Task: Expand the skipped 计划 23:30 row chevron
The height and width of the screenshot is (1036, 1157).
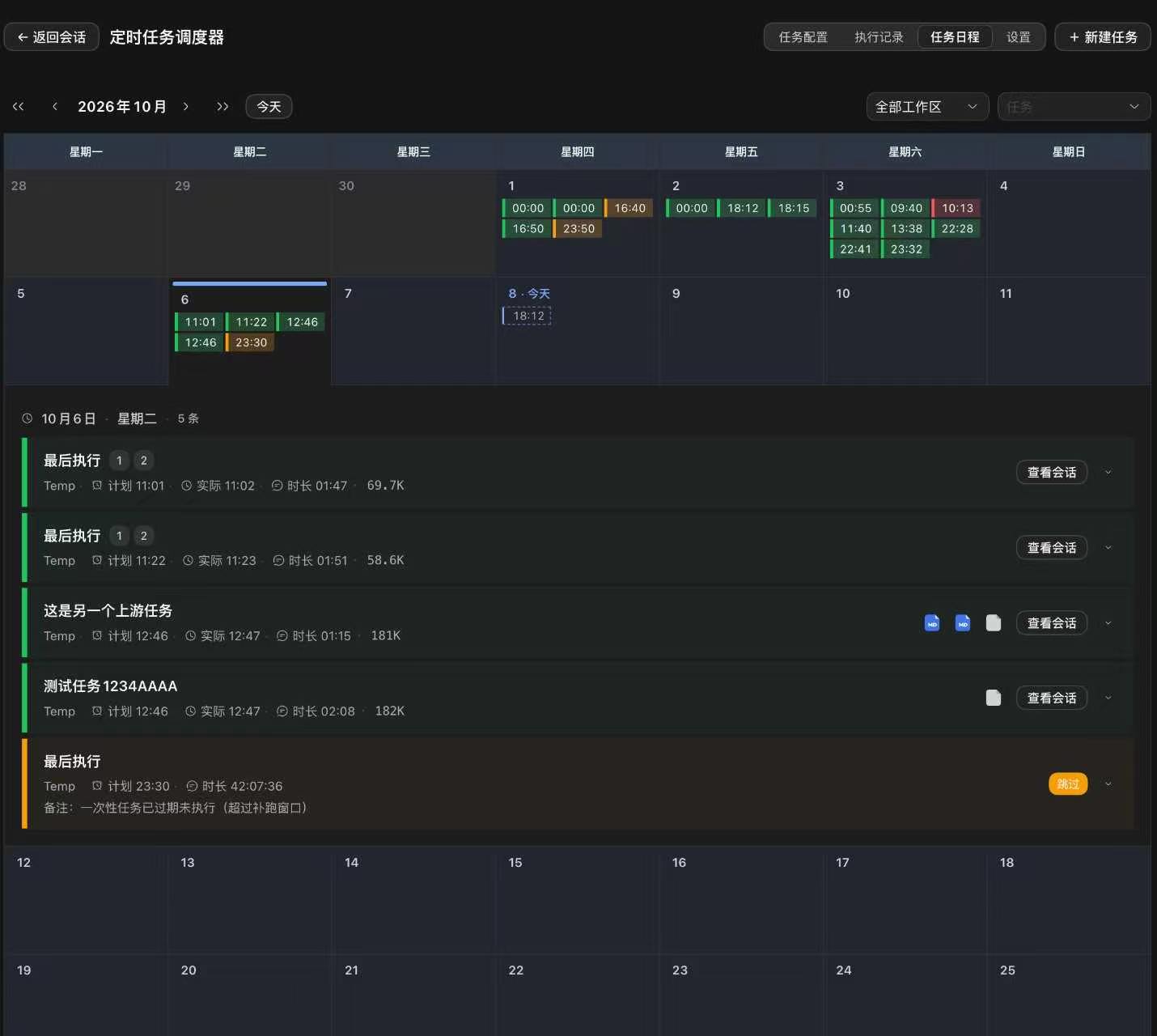Action: pyautogui.click(x=1108, y=783)
